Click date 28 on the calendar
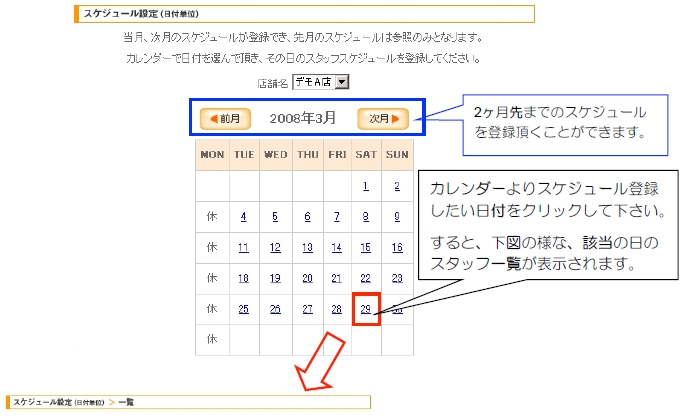This screenshot has height=416, width=686. click(x=337, y=309)
